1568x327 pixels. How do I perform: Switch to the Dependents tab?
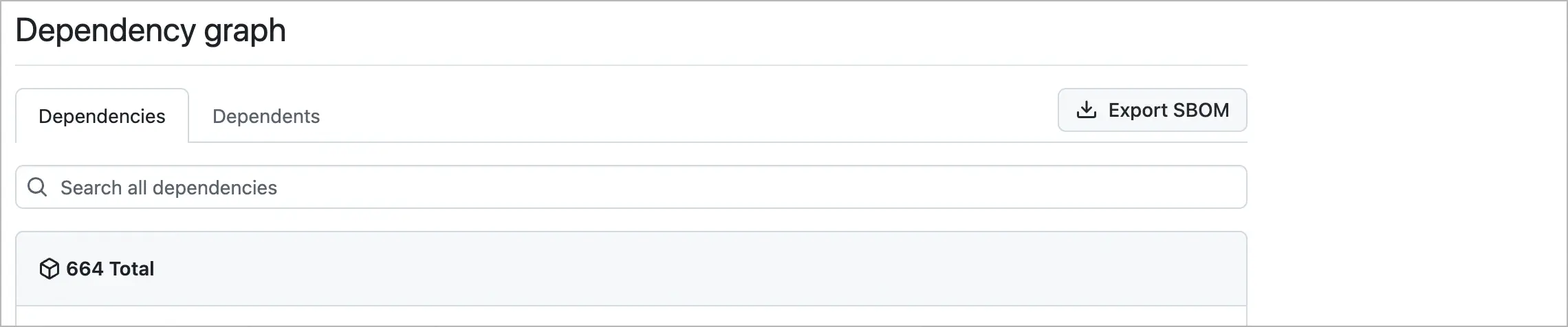(x=265, y=116)
